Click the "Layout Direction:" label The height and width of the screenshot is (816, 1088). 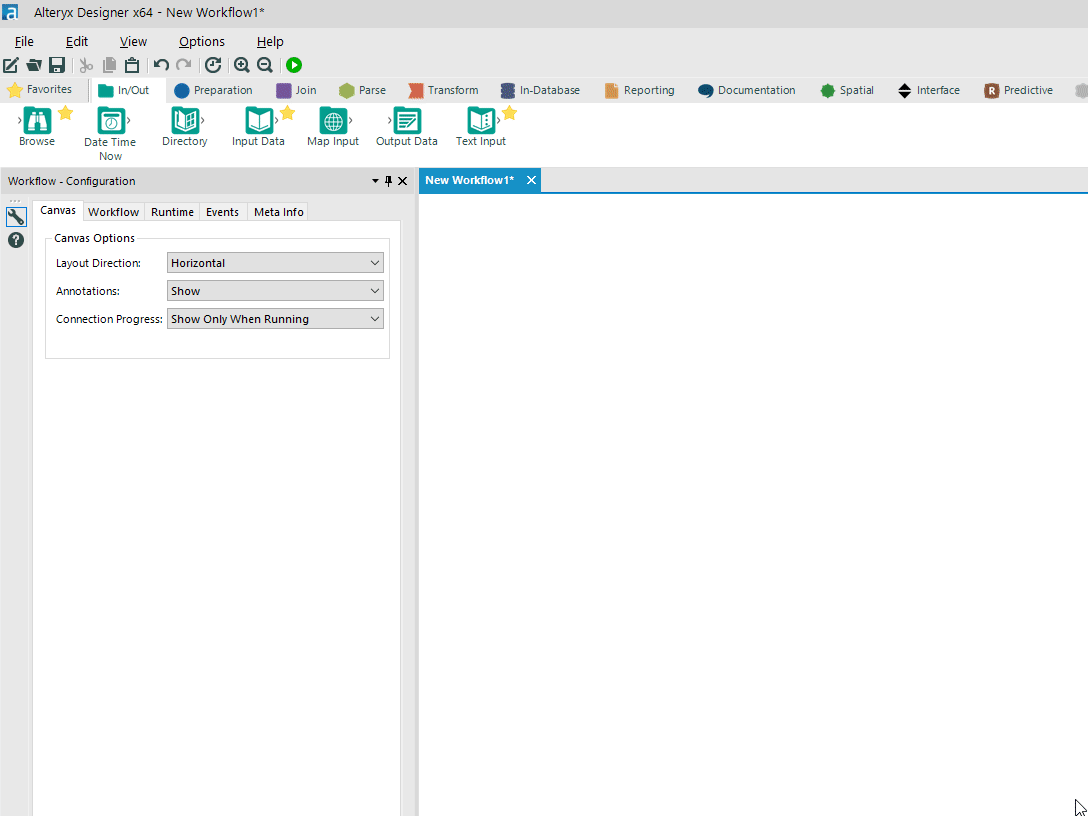(99, 263)
